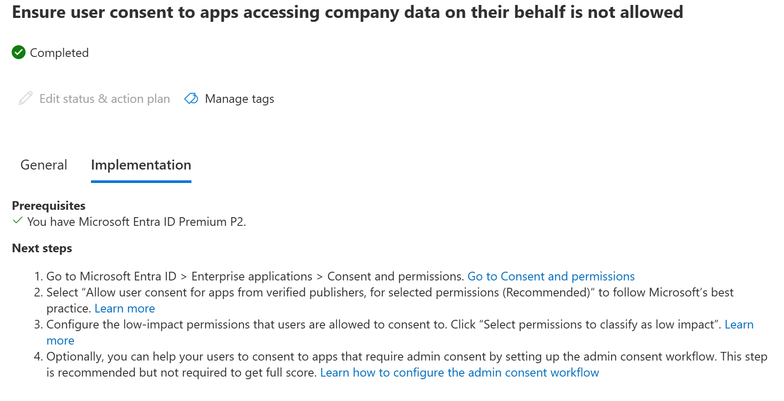This screenshot has height=401, width=784.
Task: Open Learn how to configure admin consent workflow
Action: pos(459,372)
